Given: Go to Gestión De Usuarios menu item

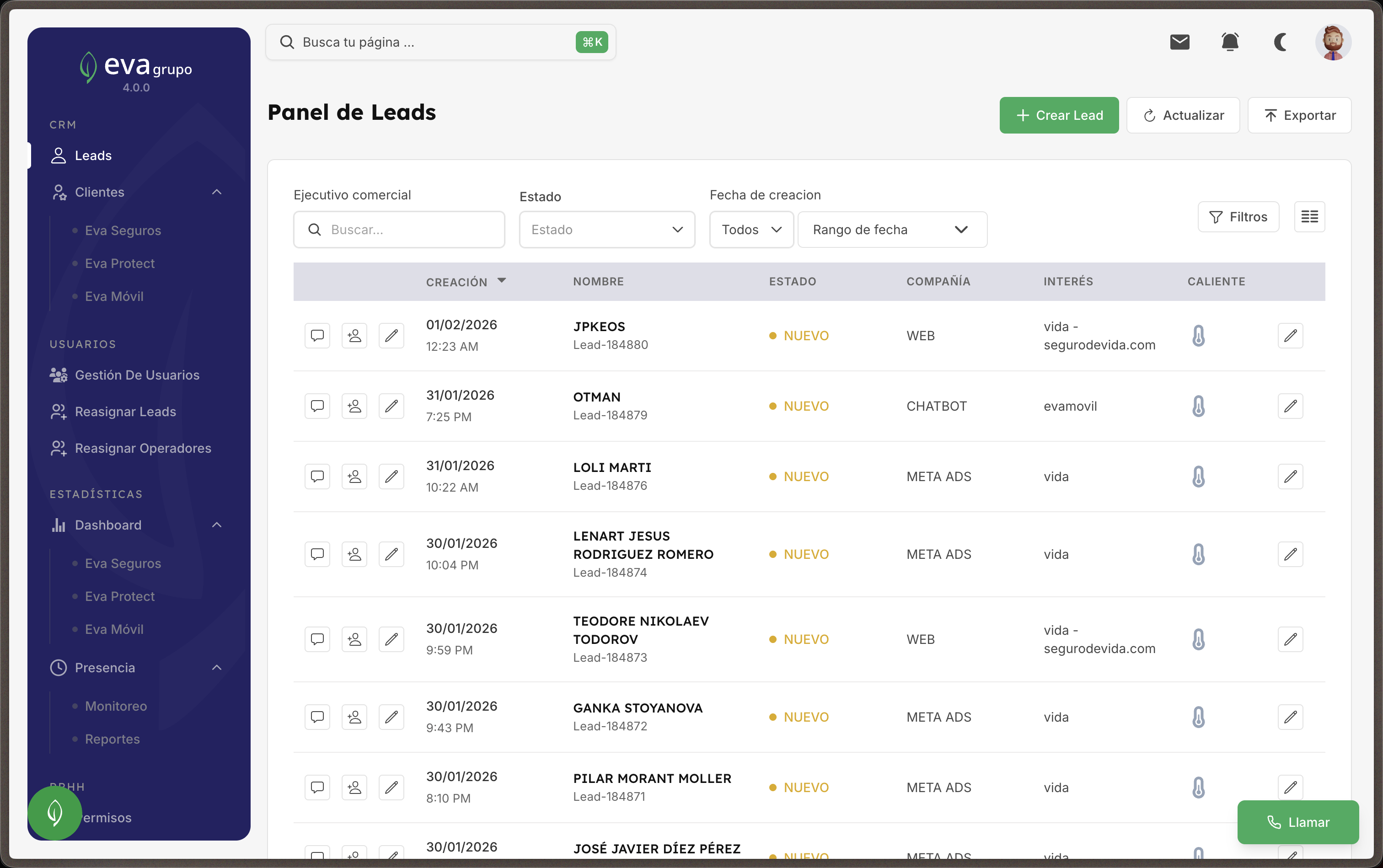Looking at the screenshot, I should 137,375.
